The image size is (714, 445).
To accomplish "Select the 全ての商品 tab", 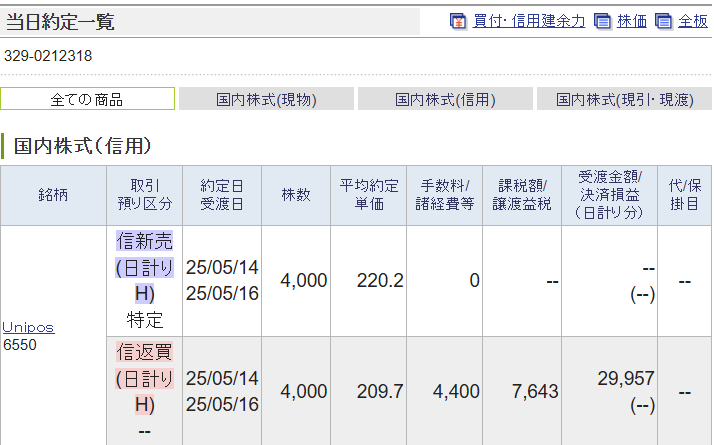I will [87, 99].
